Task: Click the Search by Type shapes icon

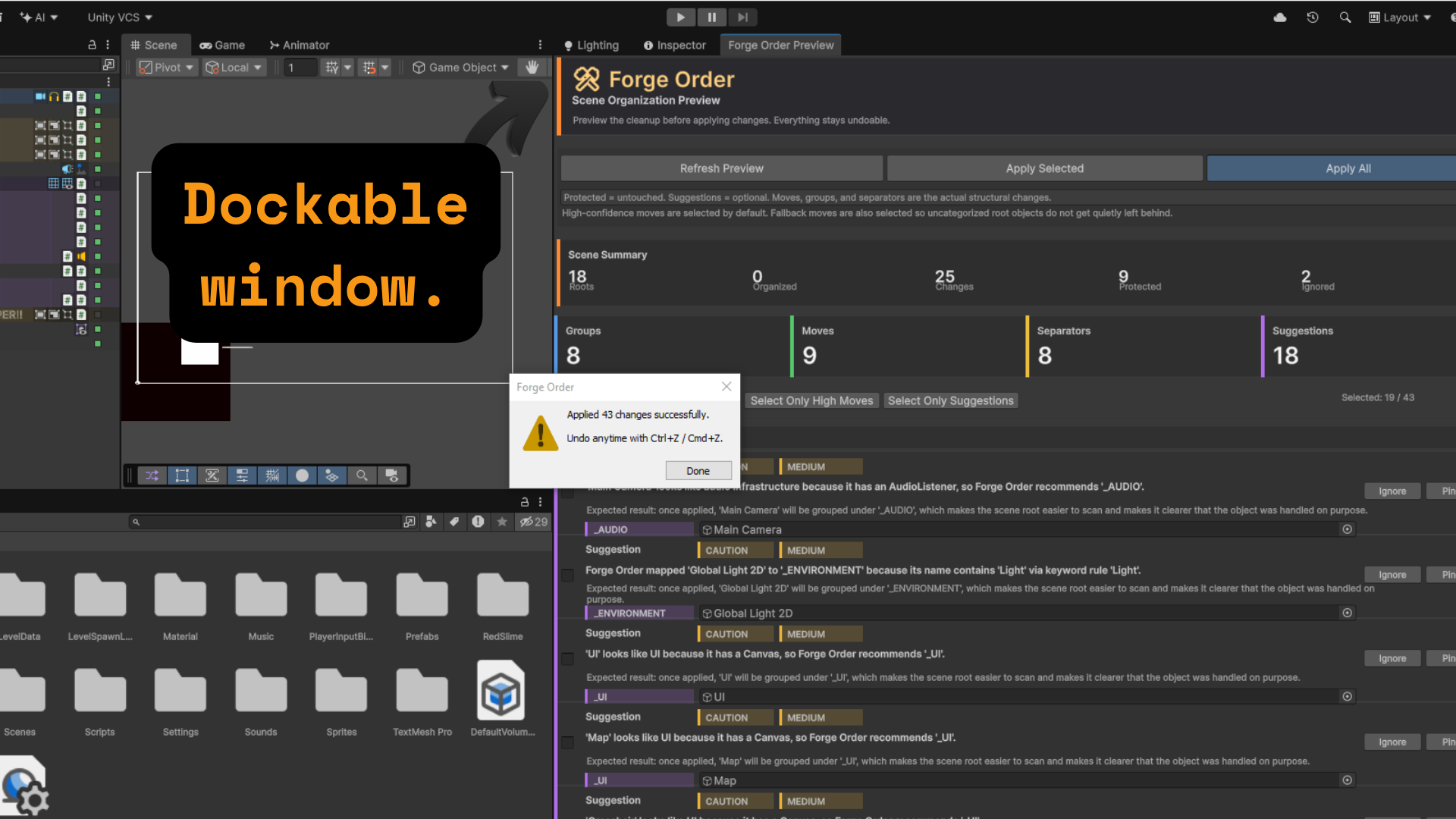Action: point(431,522)
